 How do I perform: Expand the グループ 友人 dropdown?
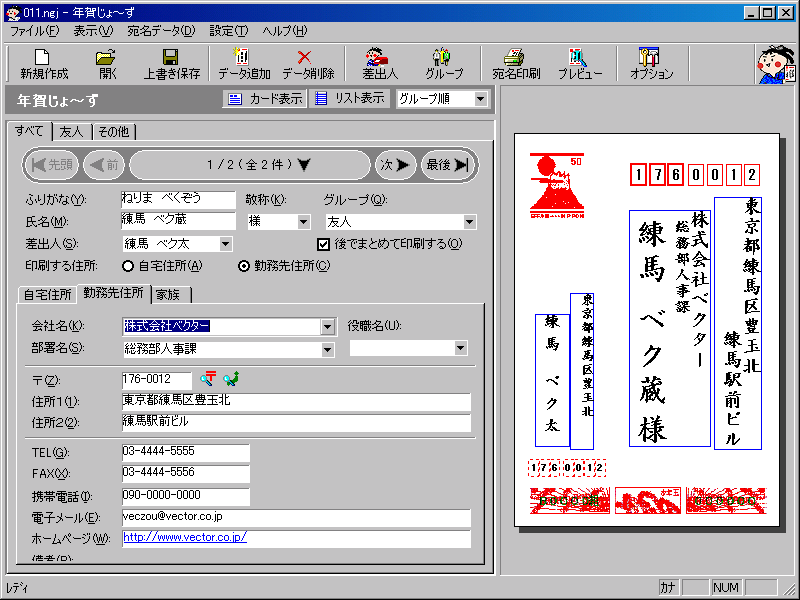[469, 222]
